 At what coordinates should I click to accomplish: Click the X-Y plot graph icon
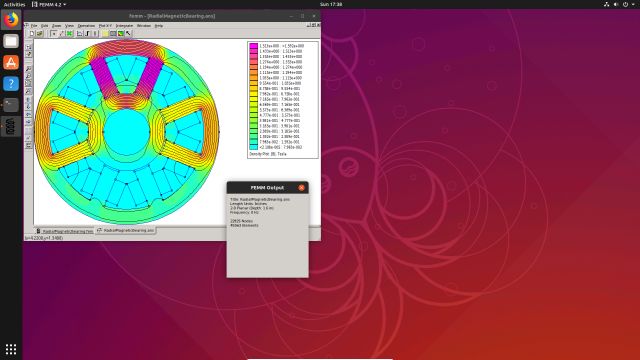(80, 33)
